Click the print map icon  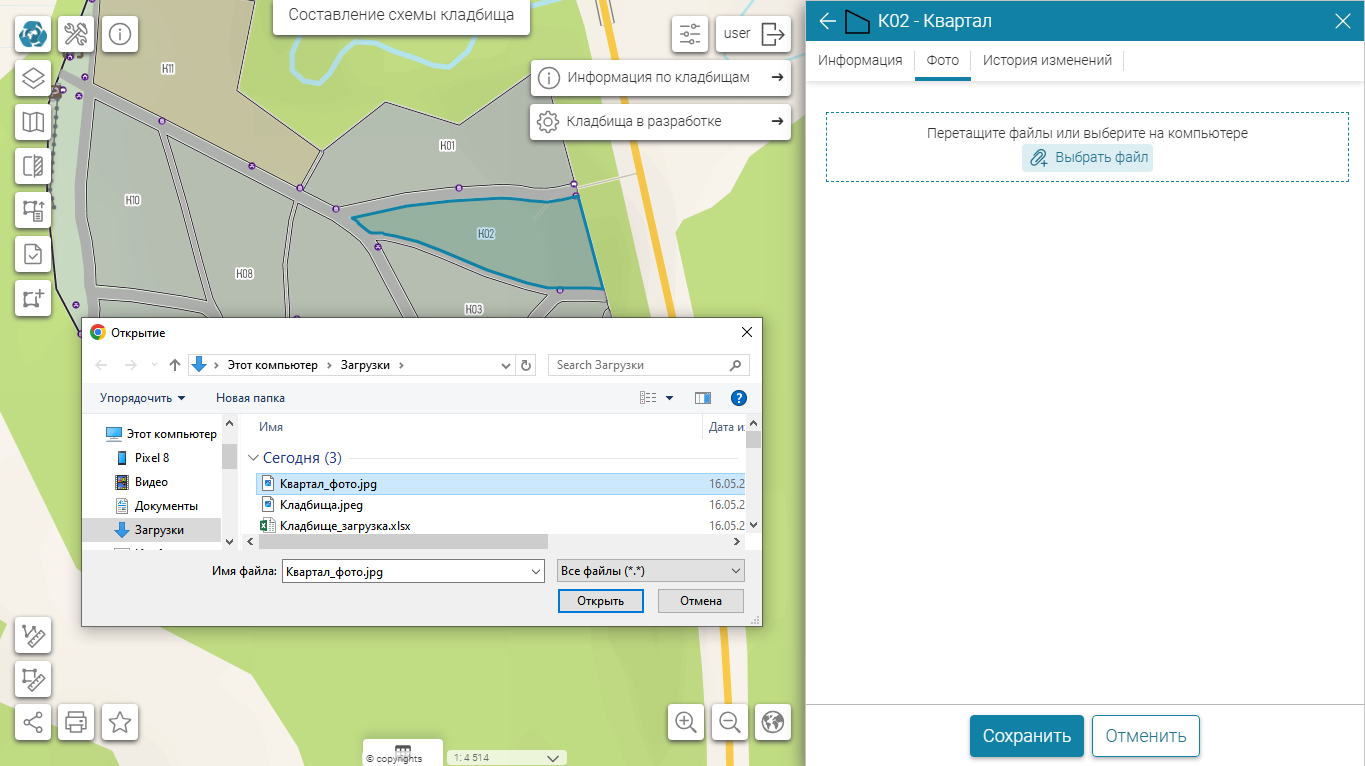tap(76, 722)
